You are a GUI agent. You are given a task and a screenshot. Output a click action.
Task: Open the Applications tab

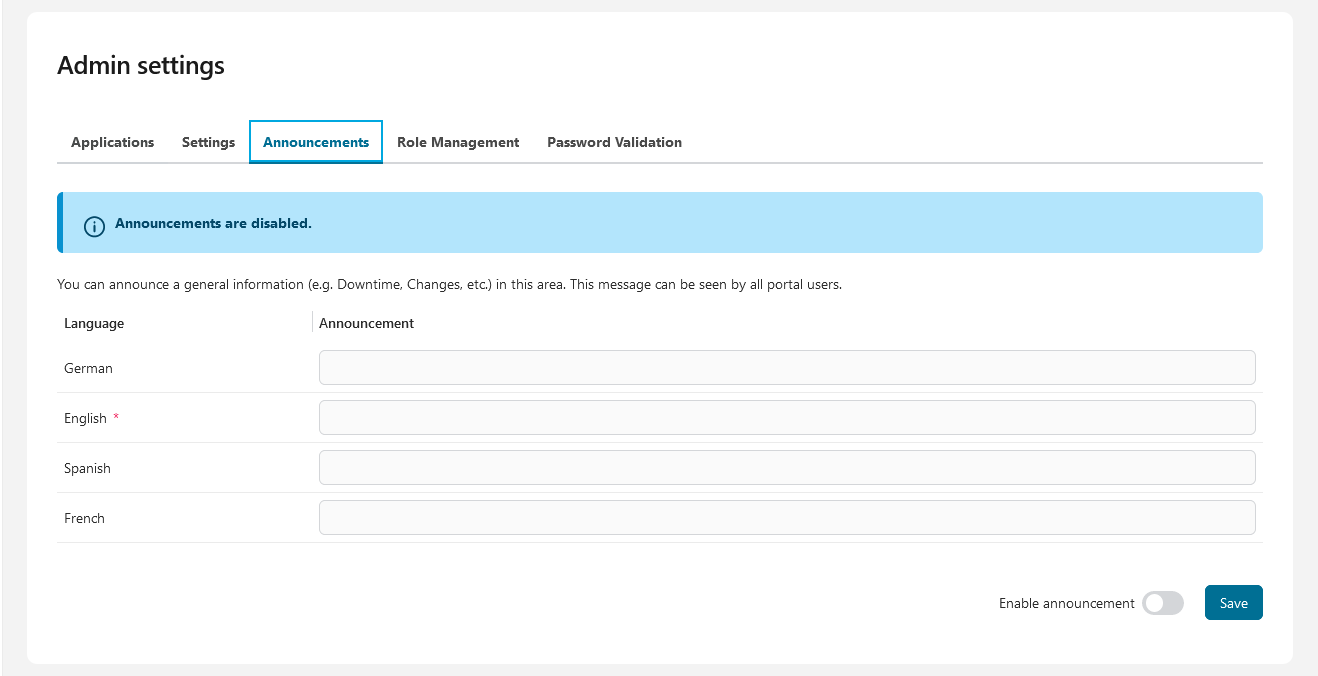tap(112, 142)
